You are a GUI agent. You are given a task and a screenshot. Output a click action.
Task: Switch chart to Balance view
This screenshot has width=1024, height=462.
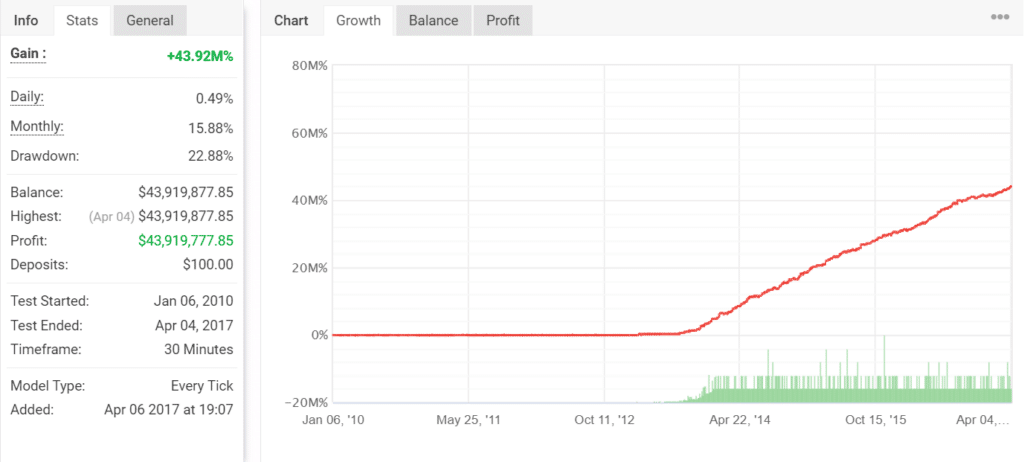click(434, 20)
